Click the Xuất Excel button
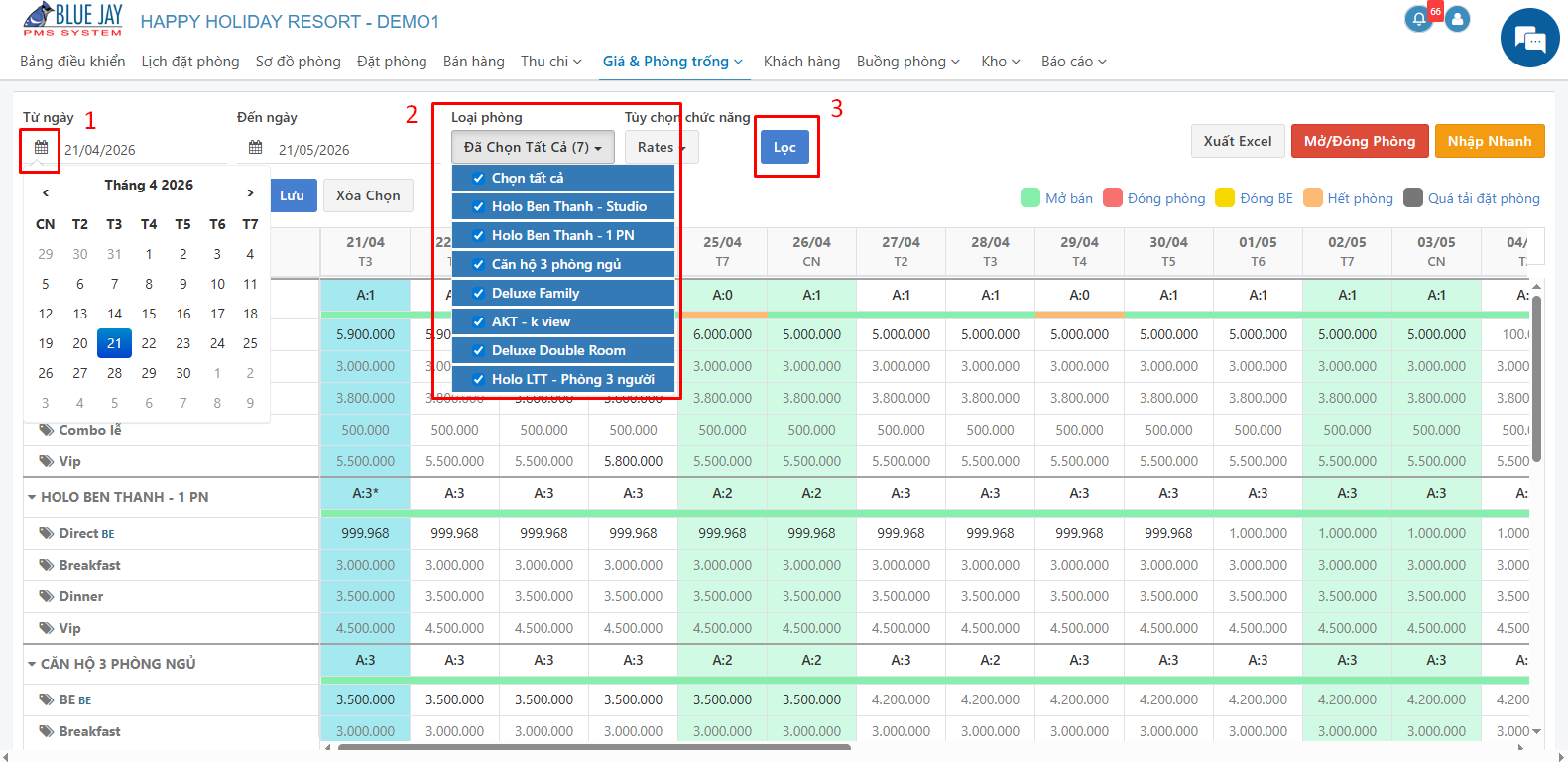This screenshot has width=1568, height=762. click(1238, 141)
